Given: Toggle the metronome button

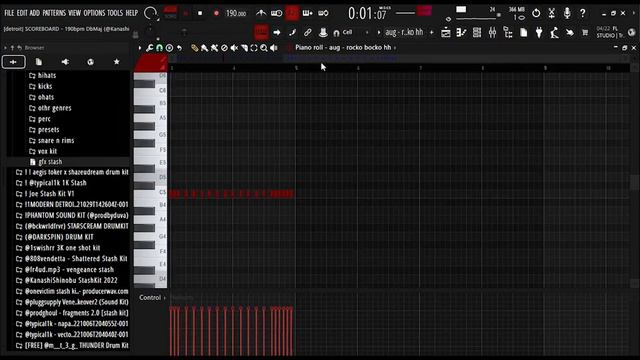Looking at the screenshot, I should coord(261,13).
